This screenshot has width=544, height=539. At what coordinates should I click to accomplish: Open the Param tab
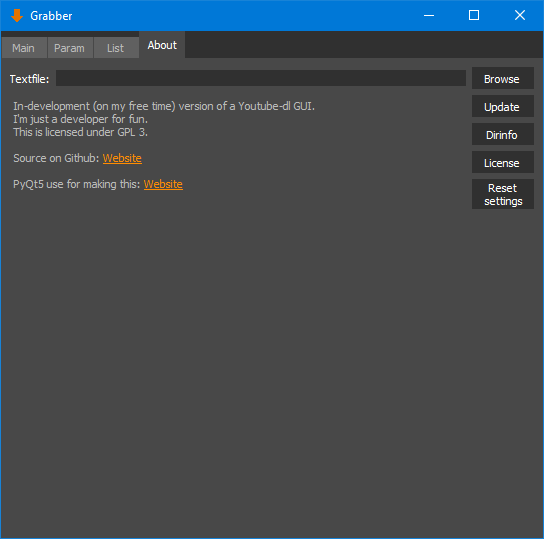click(x=70, y=48)
